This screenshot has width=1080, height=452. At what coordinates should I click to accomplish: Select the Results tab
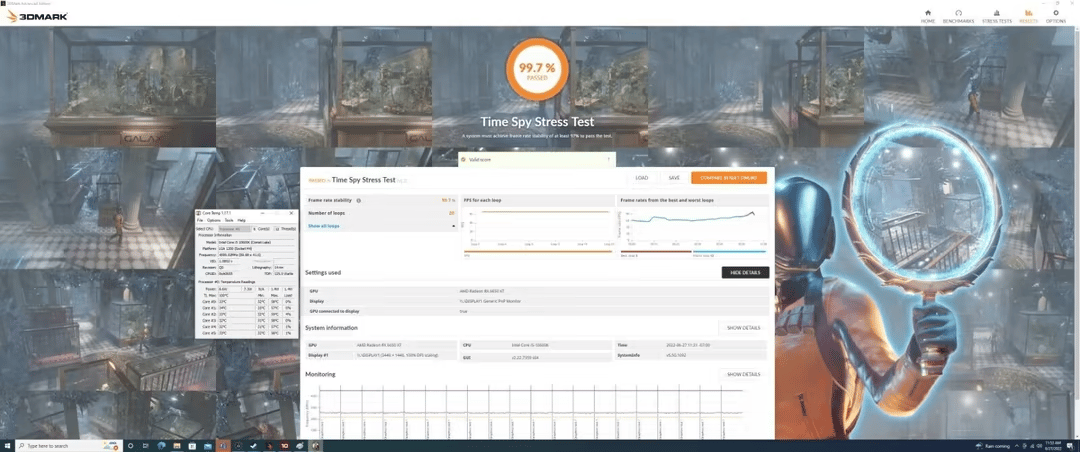(1028, 17)
